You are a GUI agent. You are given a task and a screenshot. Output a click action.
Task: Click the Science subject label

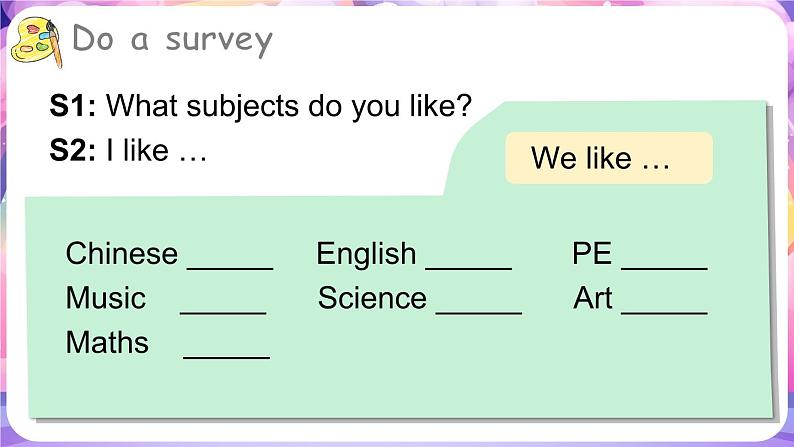point(372,298)
